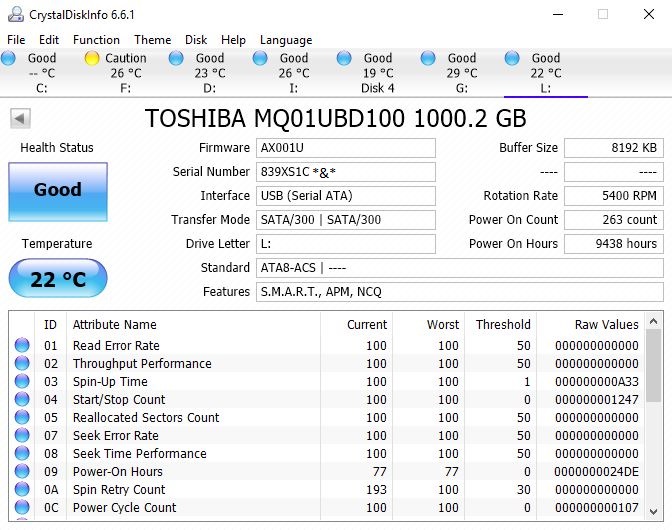Click status orb for Spin-Up Time row
Screen dimensions: 672x530
click(x=22, y=381)
